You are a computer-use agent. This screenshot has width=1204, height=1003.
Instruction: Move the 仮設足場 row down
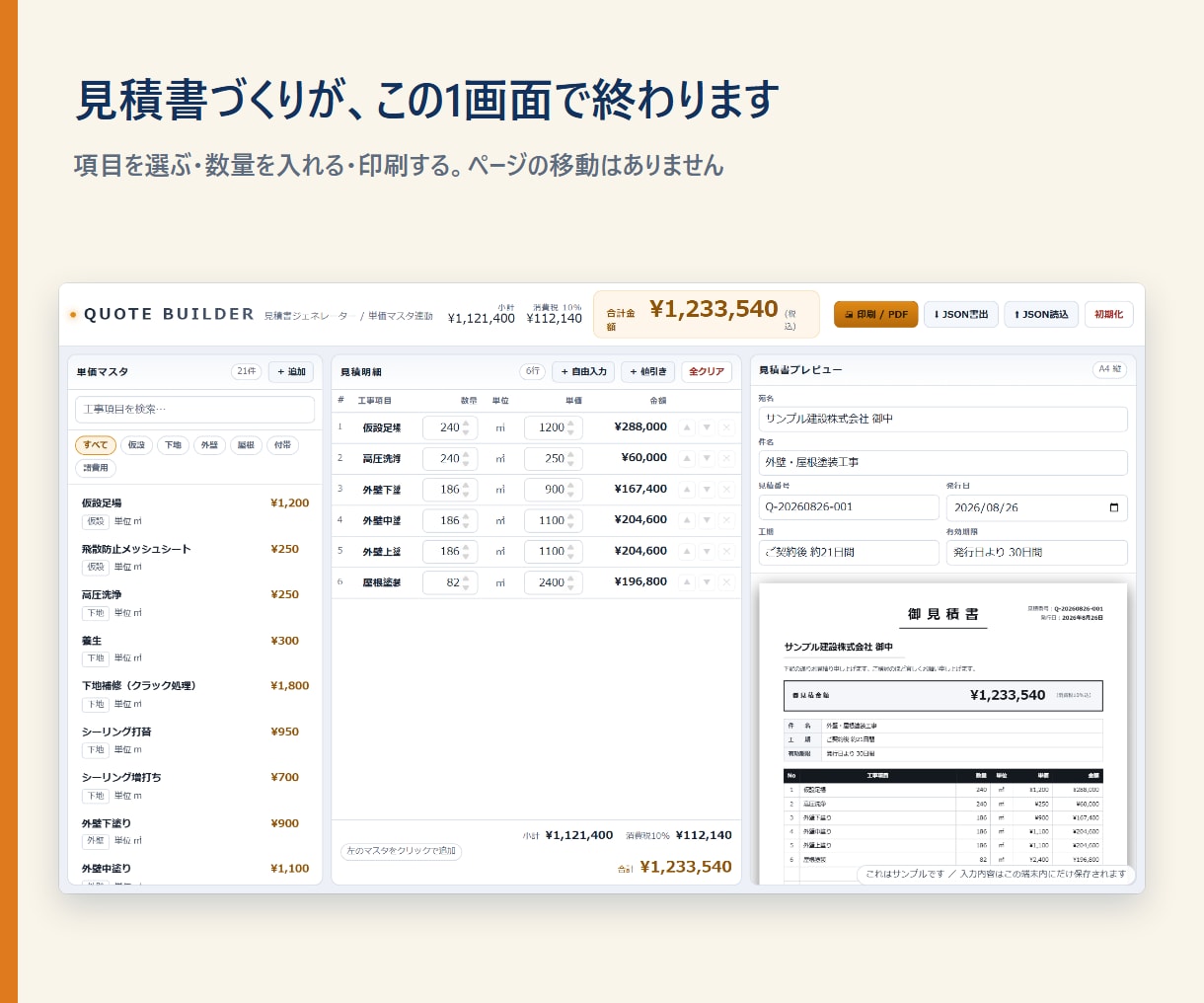click(x=707, y=427)
